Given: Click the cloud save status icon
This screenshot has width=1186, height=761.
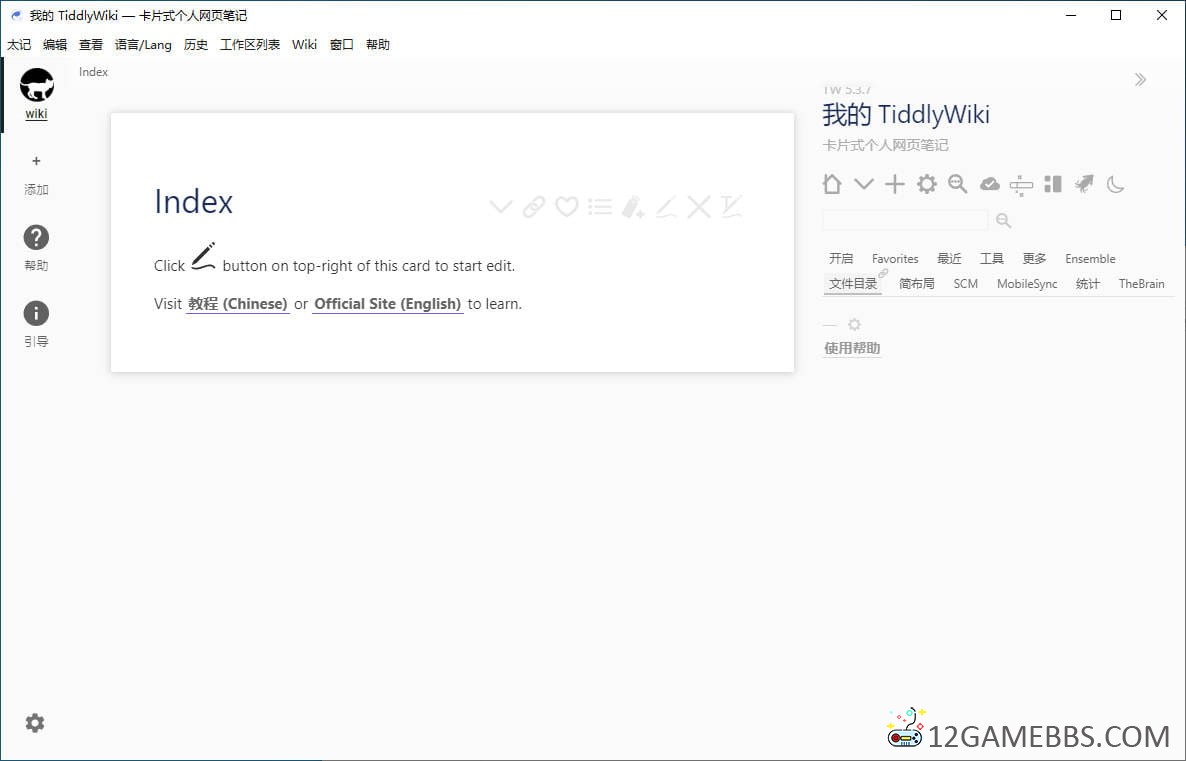Looking at the screenshot, I should (989, 184).
